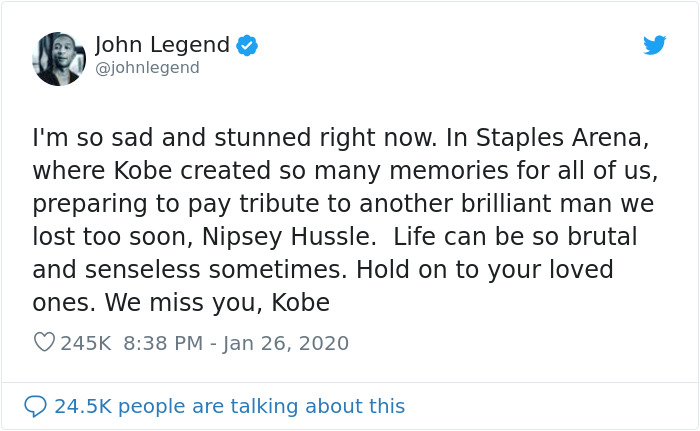Viewport: 700px width, 431px height.
Task: Like the tweet with the heart icon
Action: pyautogui.click(x=44, y=343)
